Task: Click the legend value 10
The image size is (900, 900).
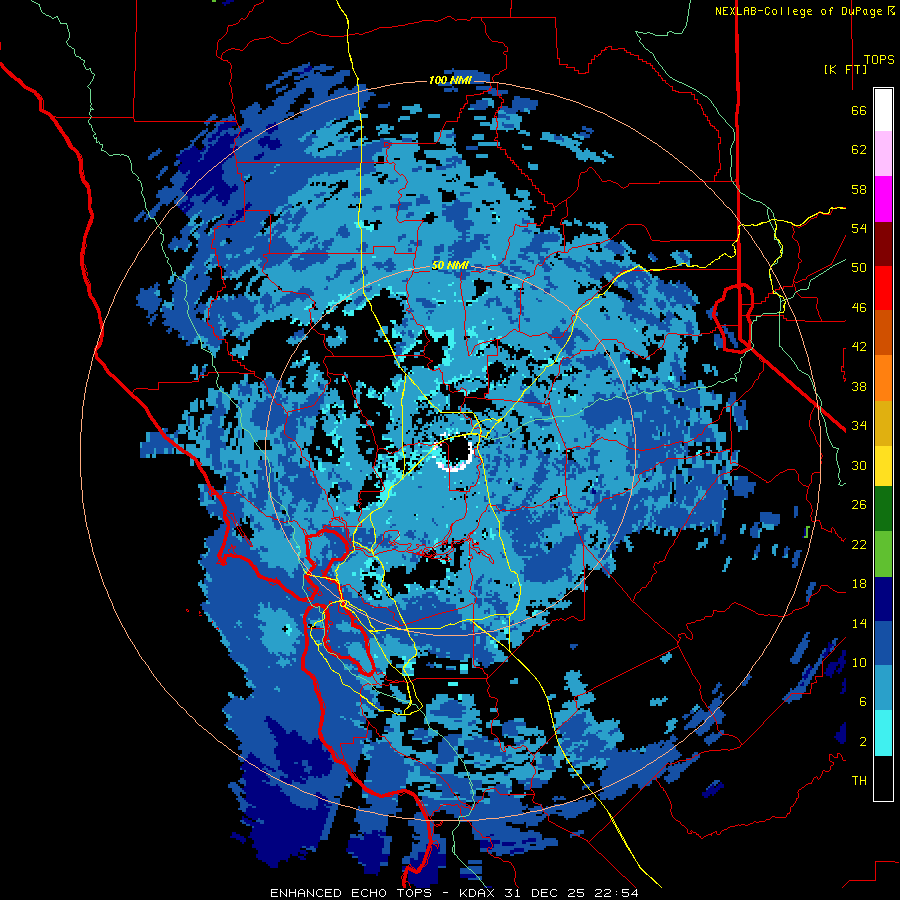Action: [859, 662]
